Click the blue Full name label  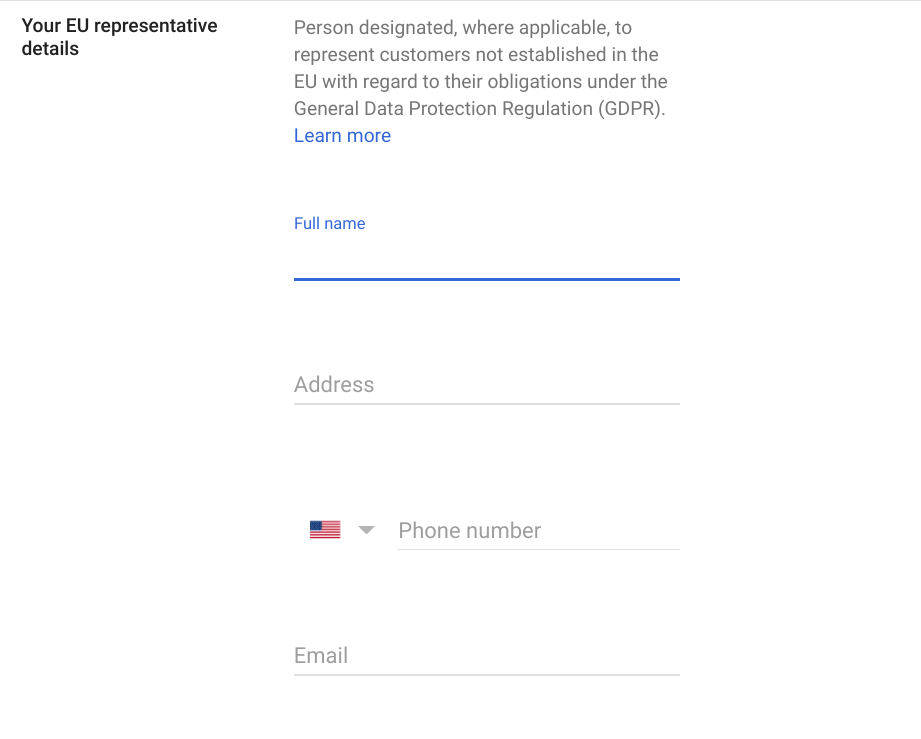pos(329,224)
